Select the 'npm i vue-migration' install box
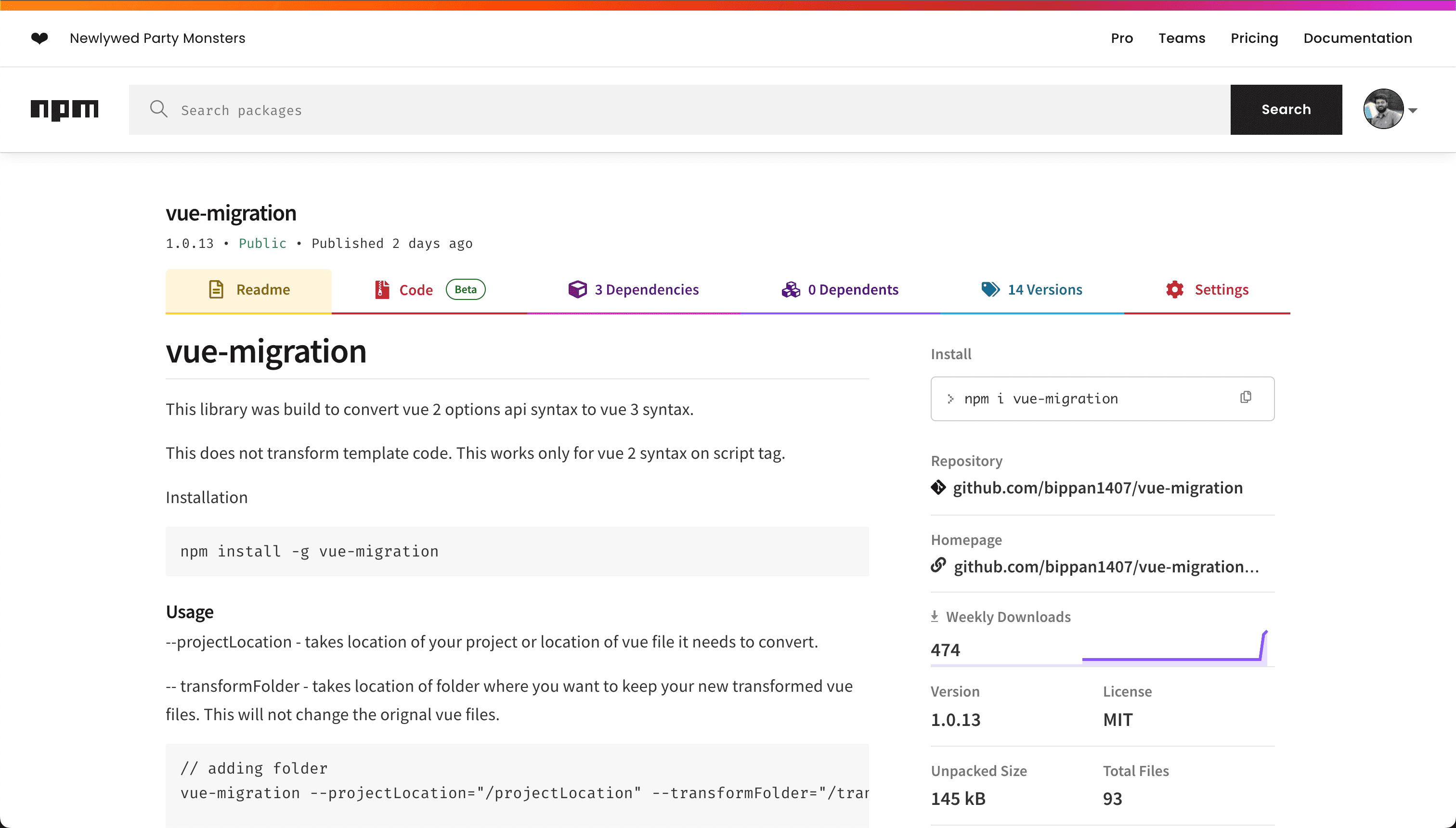Image resolution: width=1456 pixels, height=828 pixels. coord(1102,399)
